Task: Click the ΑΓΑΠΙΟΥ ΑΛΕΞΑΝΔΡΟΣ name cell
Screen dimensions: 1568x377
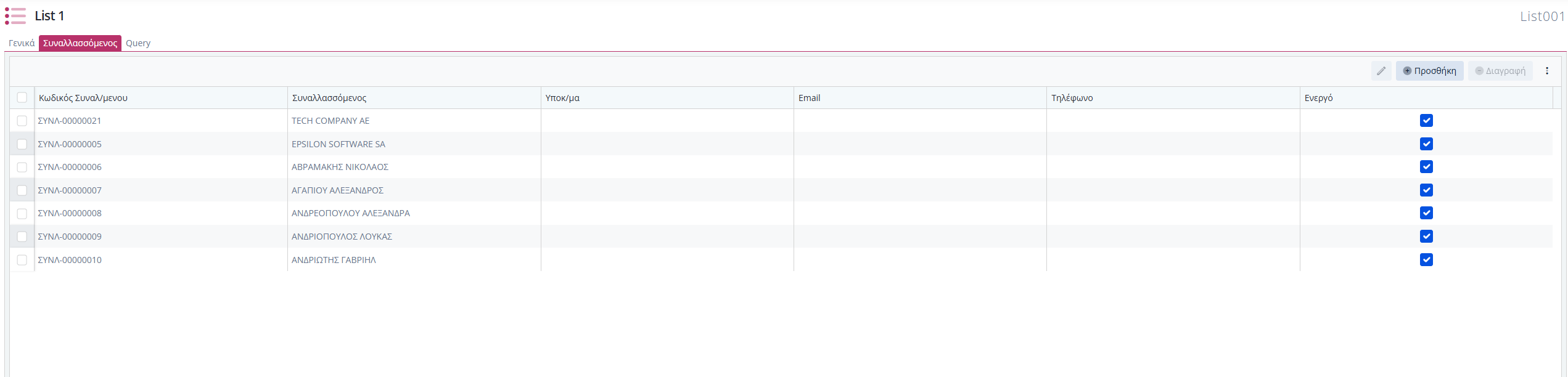Action: pos(414,190)
